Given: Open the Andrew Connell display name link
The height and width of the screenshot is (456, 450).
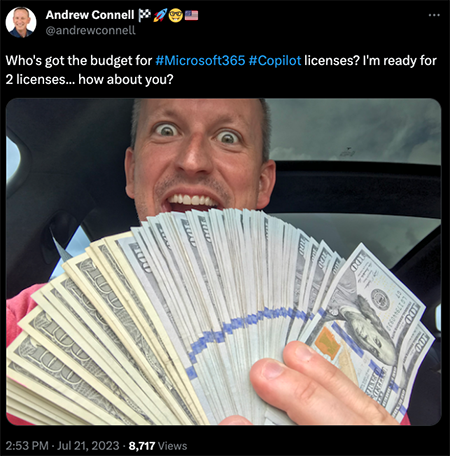Looking at the screenshot, I should (x=90, y=15).
